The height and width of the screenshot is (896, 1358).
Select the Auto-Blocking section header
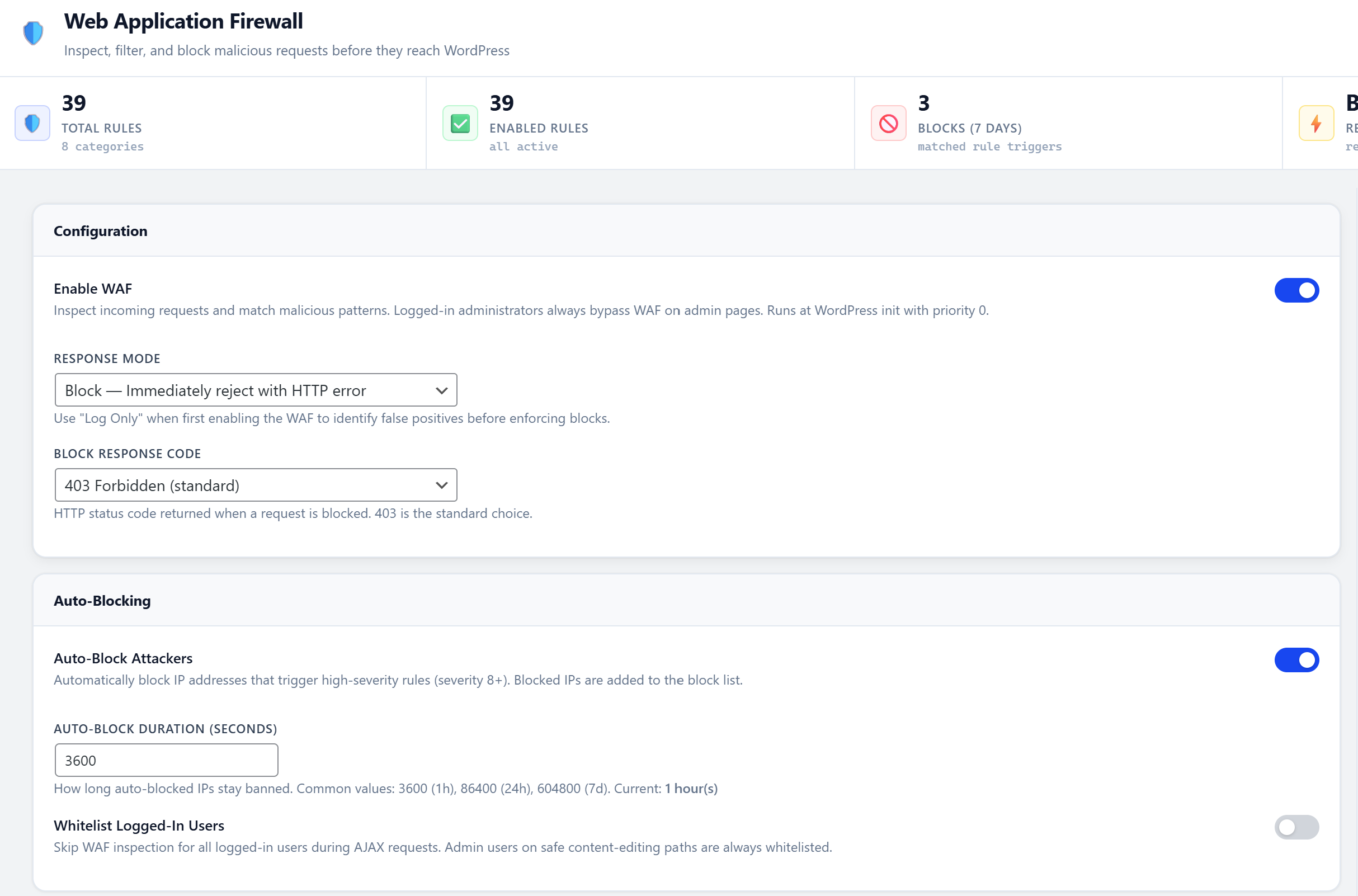point(102,601)
